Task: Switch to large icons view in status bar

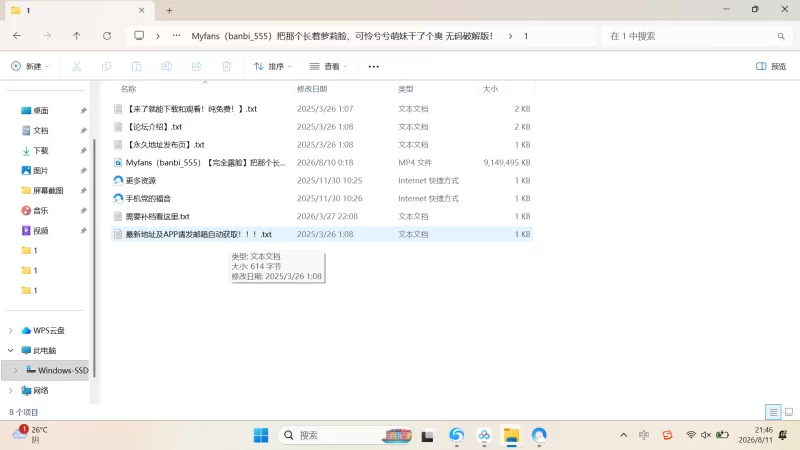Action: pos(789,412)
